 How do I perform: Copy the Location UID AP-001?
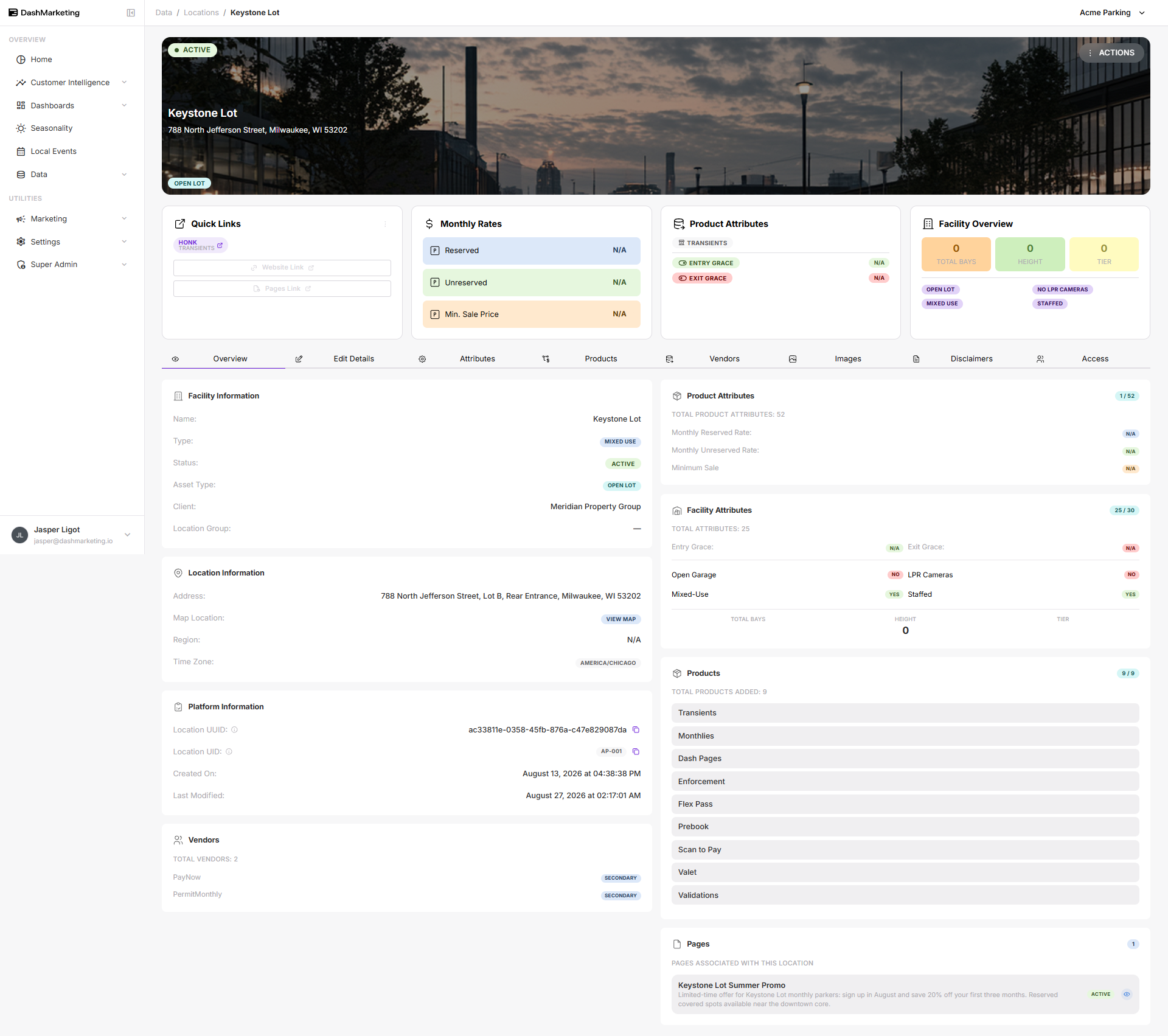(x=636, y=752)
